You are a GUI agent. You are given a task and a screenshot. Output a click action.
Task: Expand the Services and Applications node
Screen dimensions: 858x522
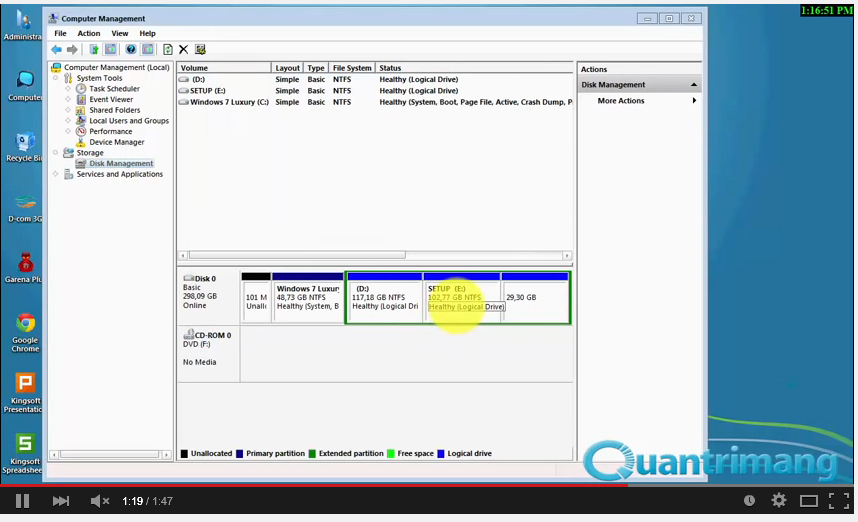pyautogui.click(x=57, y=174)
